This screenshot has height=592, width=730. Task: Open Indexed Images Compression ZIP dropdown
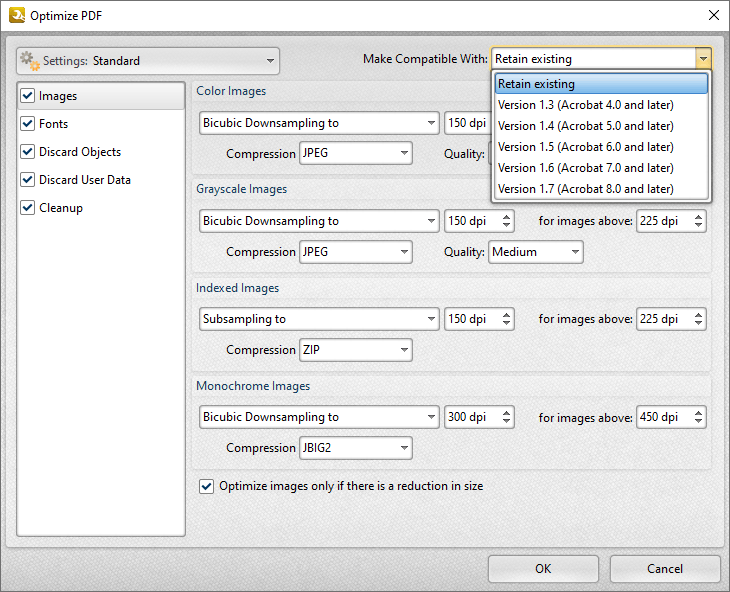356,350
